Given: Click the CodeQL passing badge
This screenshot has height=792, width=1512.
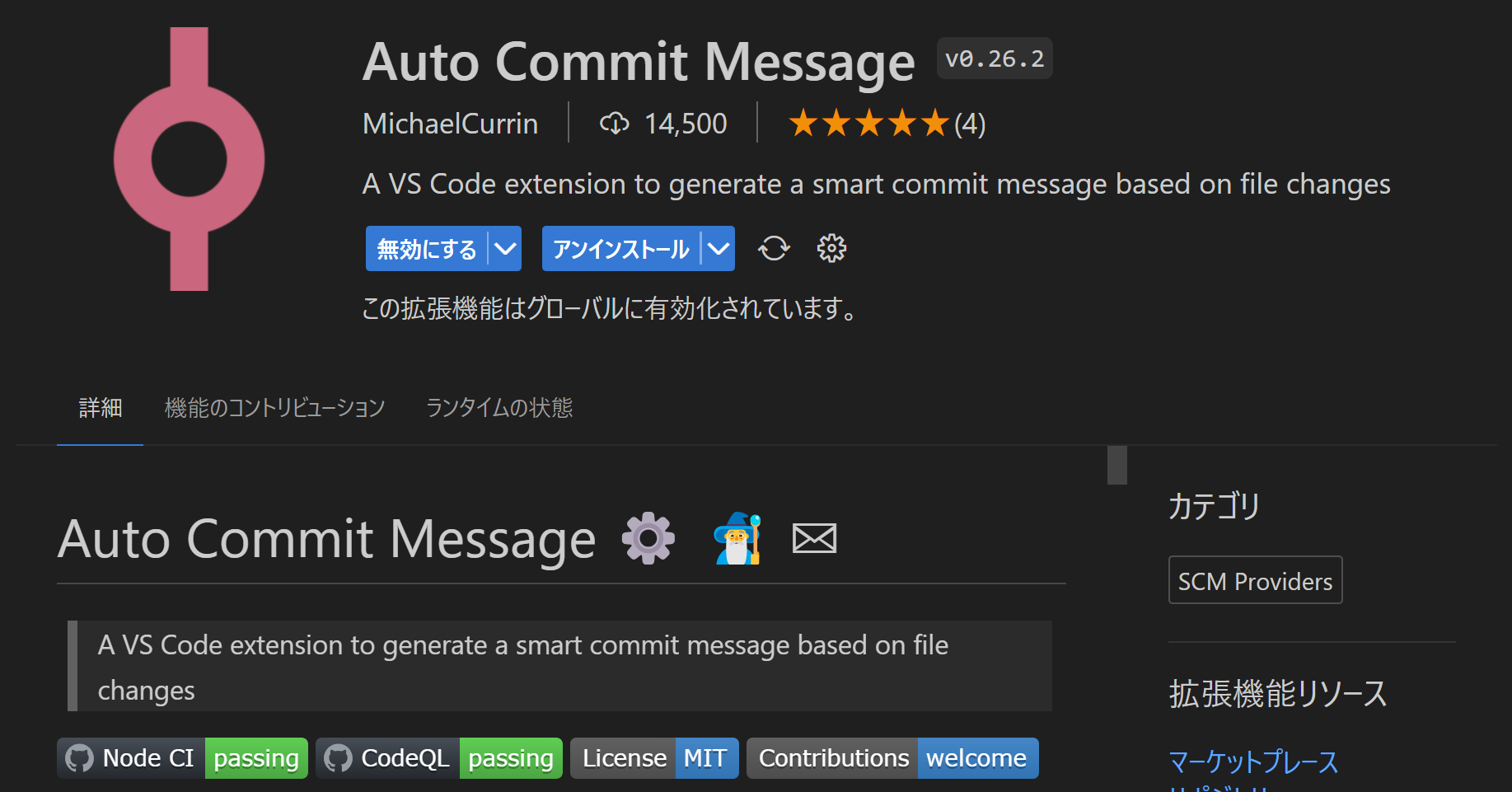Looking at the screenshot, I should coord(438,758).
